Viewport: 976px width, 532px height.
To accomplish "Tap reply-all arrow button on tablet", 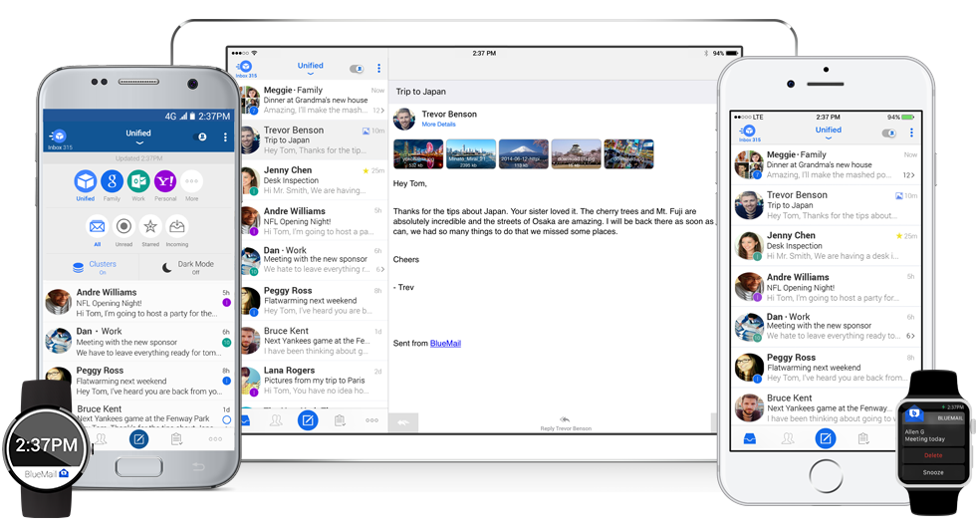I will point(403,422).
